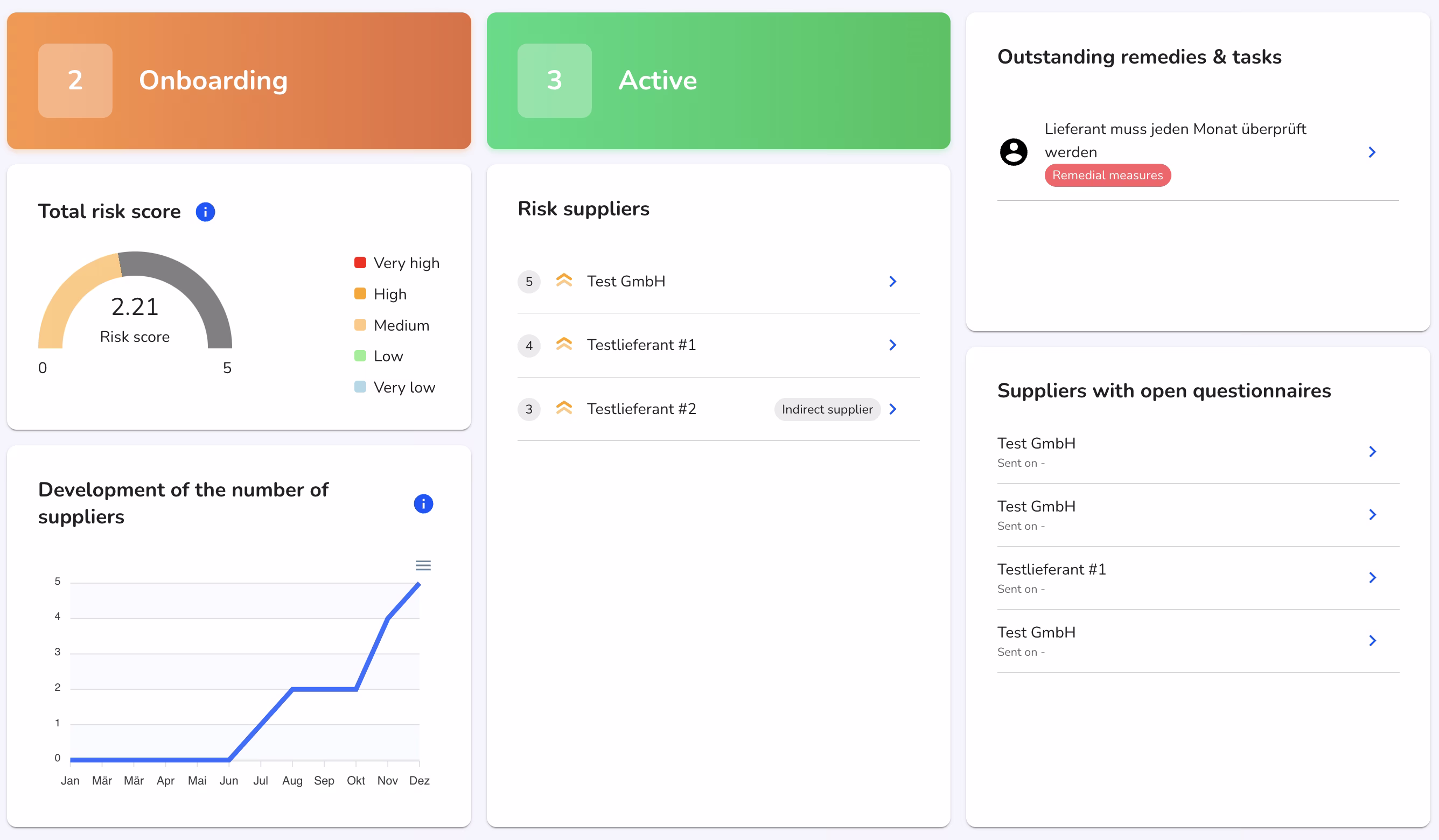The width and height of the screenshot is (1439, 840).
Task: Select the Indirect supplier label on Testlieferant #2
Action: click(827, 409)
